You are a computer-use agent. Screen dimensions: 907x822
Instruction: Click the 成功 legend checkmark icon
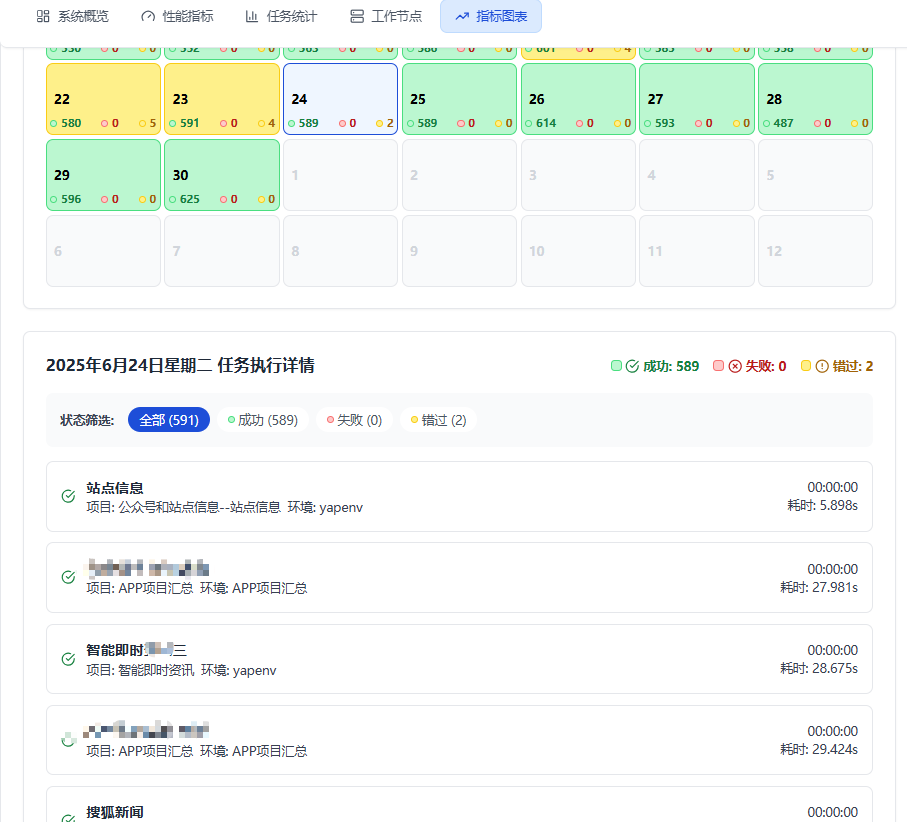(x=630, y=366)
